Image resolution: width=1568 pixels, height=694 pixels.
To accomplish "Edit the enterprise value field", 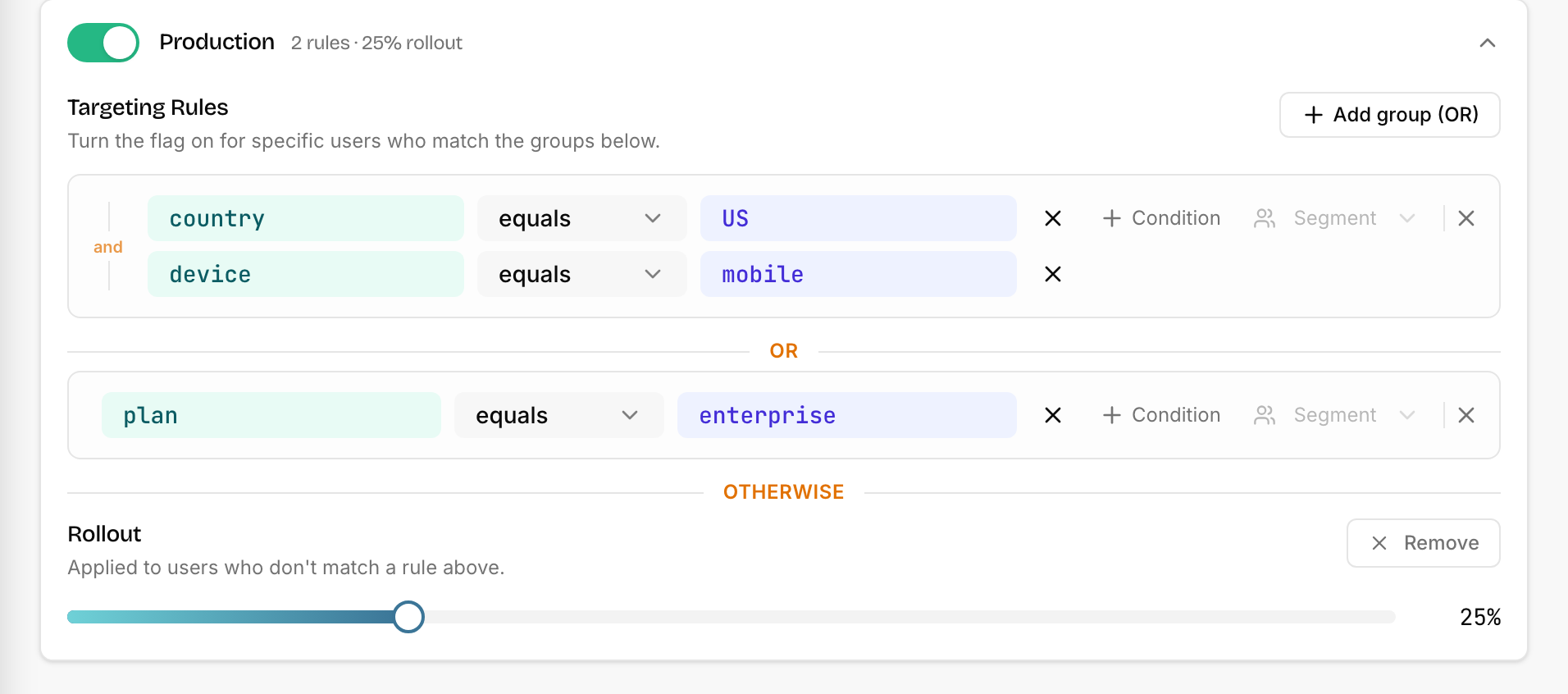I will [x=846, y=415].
